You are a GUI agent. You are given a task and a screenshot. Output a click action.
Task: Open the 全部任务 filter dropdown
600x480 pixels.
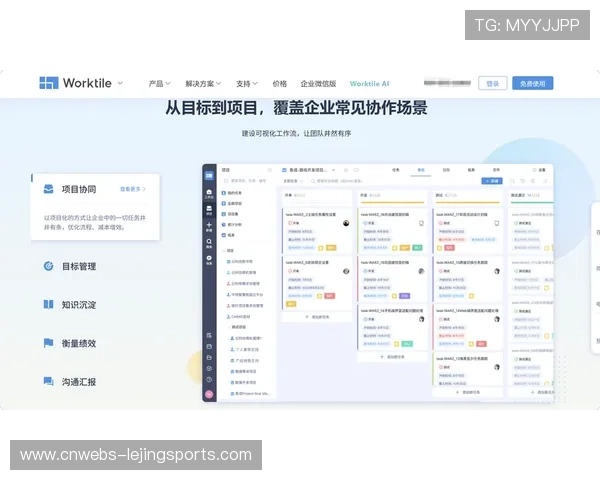coord(293,181)
